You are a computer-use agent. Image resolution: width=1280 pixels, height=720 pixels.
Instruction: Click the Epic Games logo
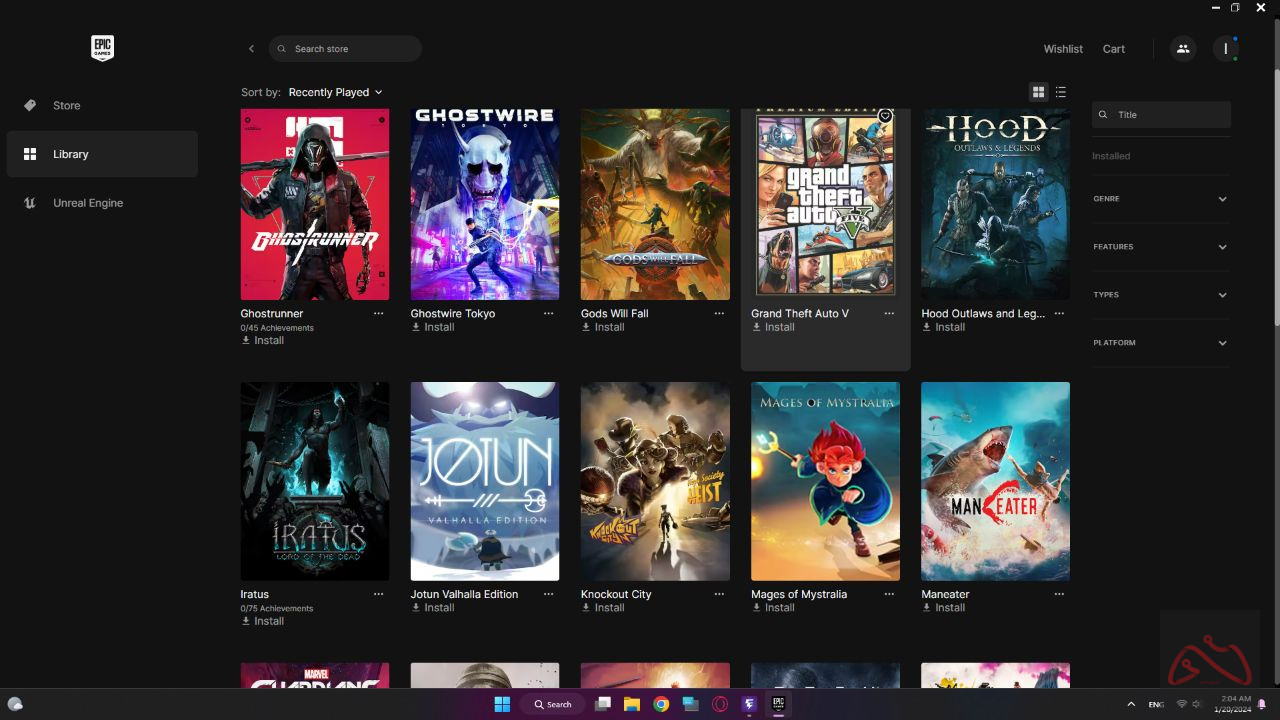102,48
